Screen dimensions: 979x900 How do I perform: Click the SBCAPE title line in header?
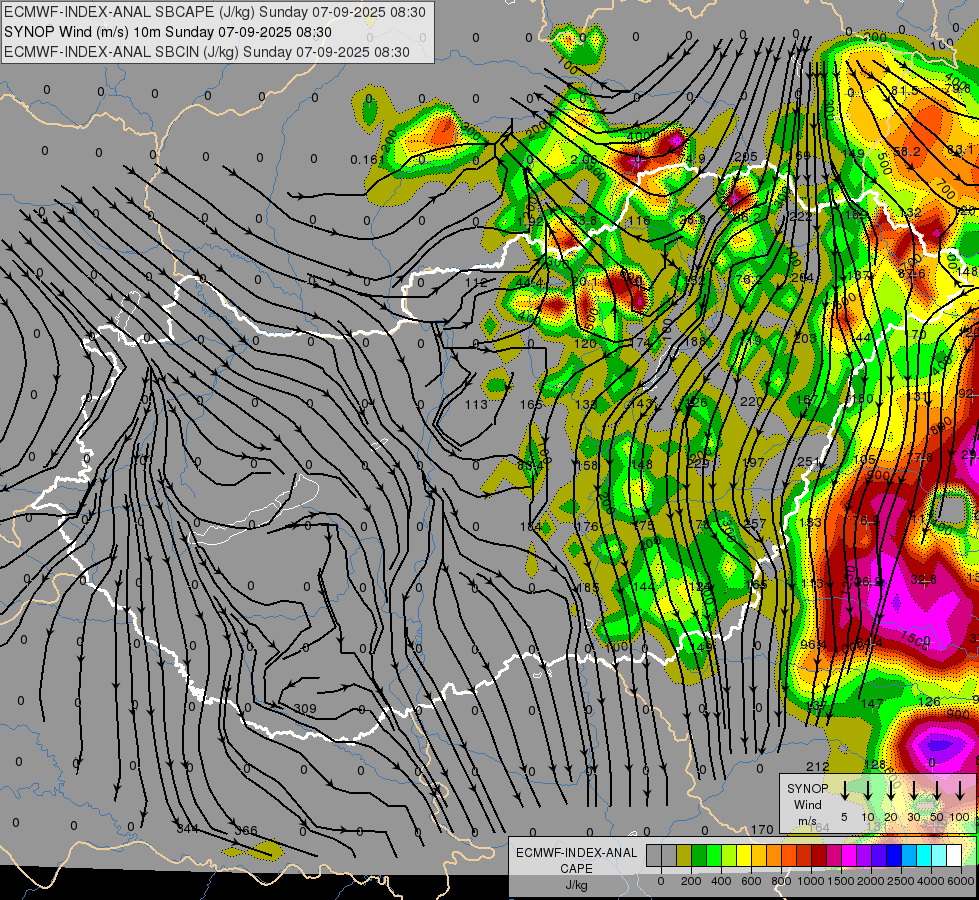[215, 12]
